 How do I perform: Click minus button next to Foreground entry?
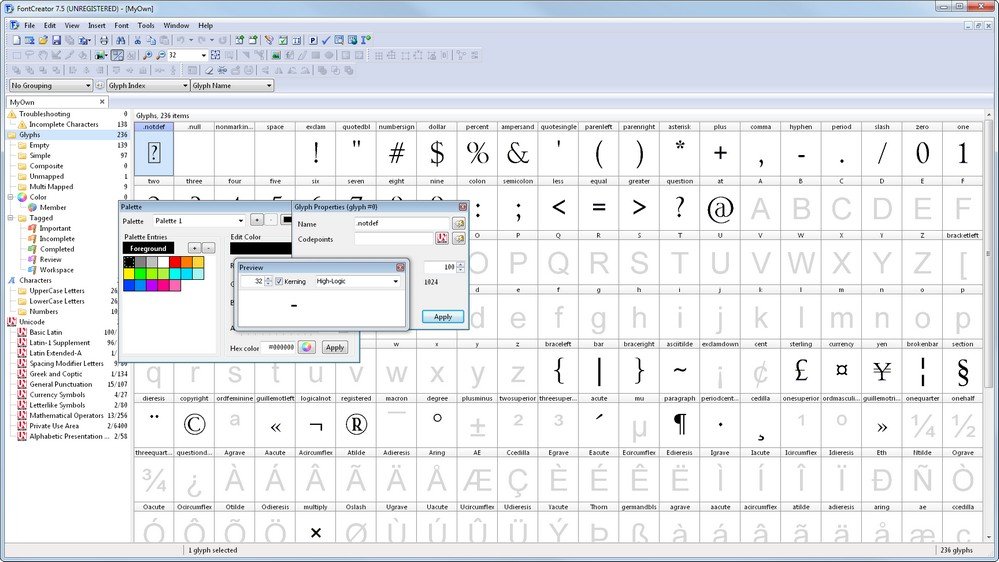[x=208, y=248]
